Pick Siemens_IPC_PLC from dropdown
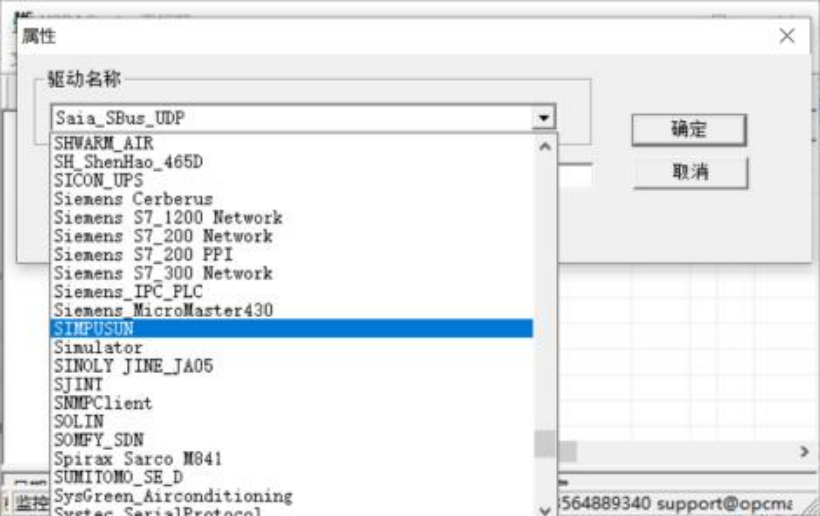Screen dimensions: 820x516 292,292
